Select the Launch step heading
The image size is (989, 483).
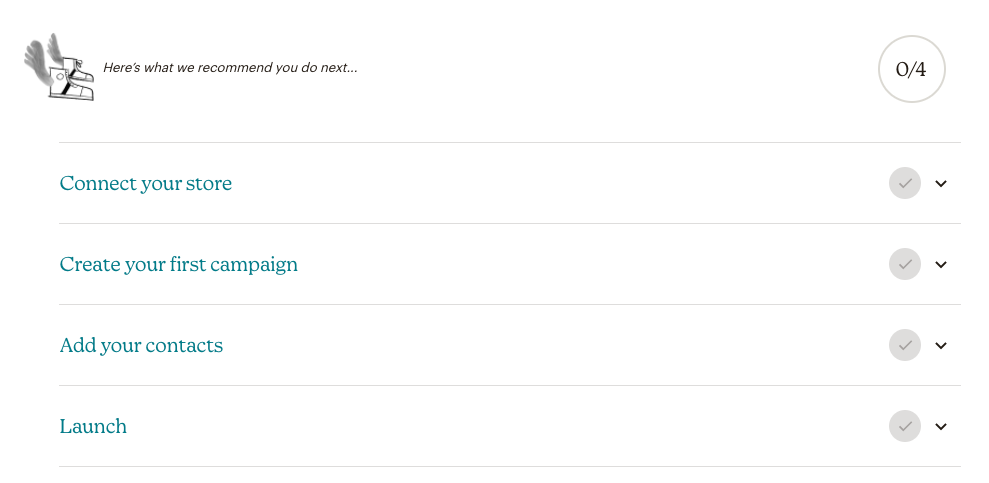93,427
